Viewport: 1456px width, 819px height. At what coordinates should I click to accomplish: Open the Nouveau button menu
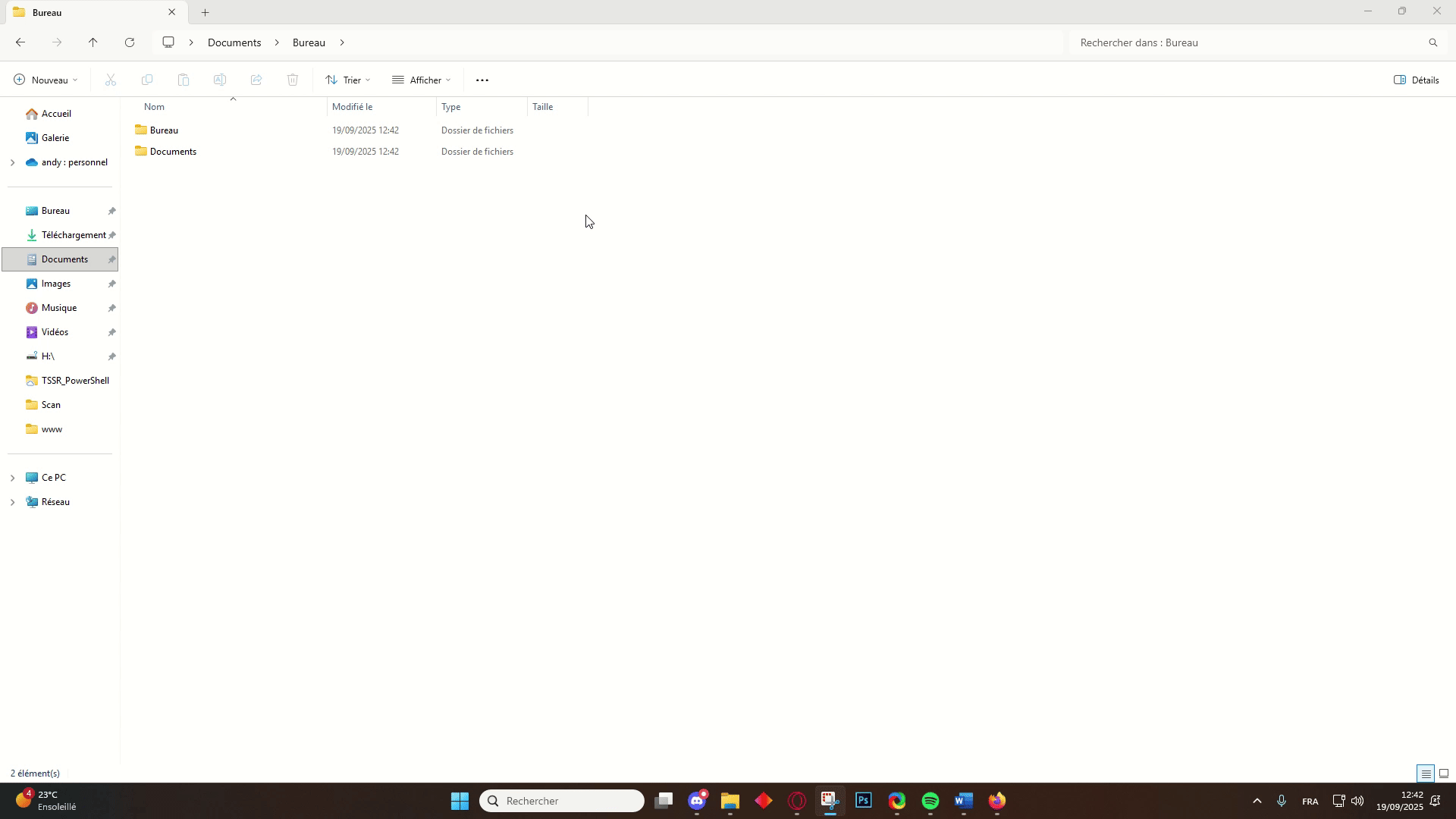click(45, 80)
